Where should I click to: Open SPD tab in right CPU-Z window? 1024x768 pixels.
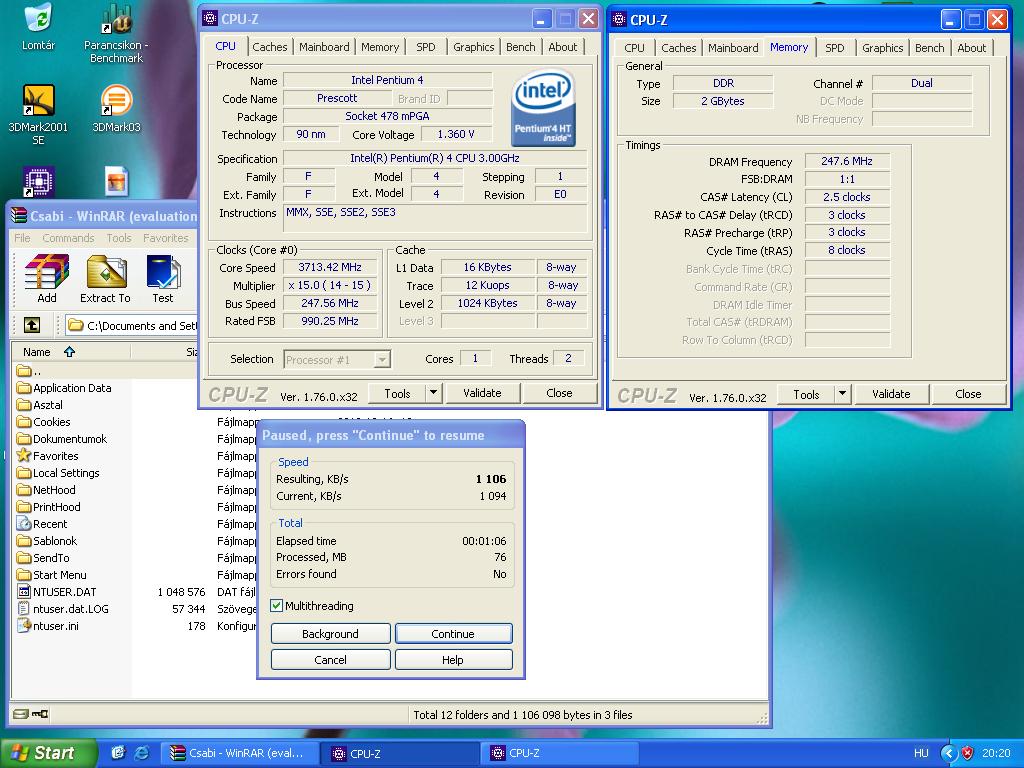835,48
